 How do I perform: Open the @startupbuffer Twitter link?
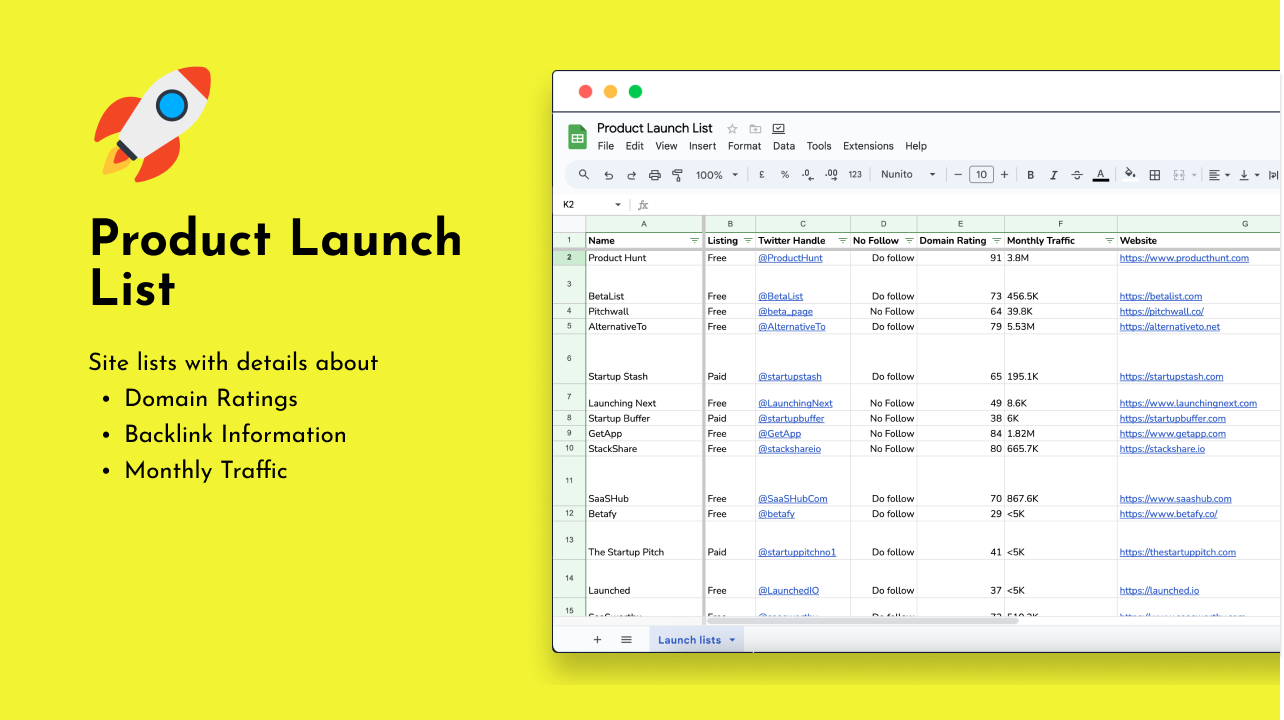[x=791, y=419]
